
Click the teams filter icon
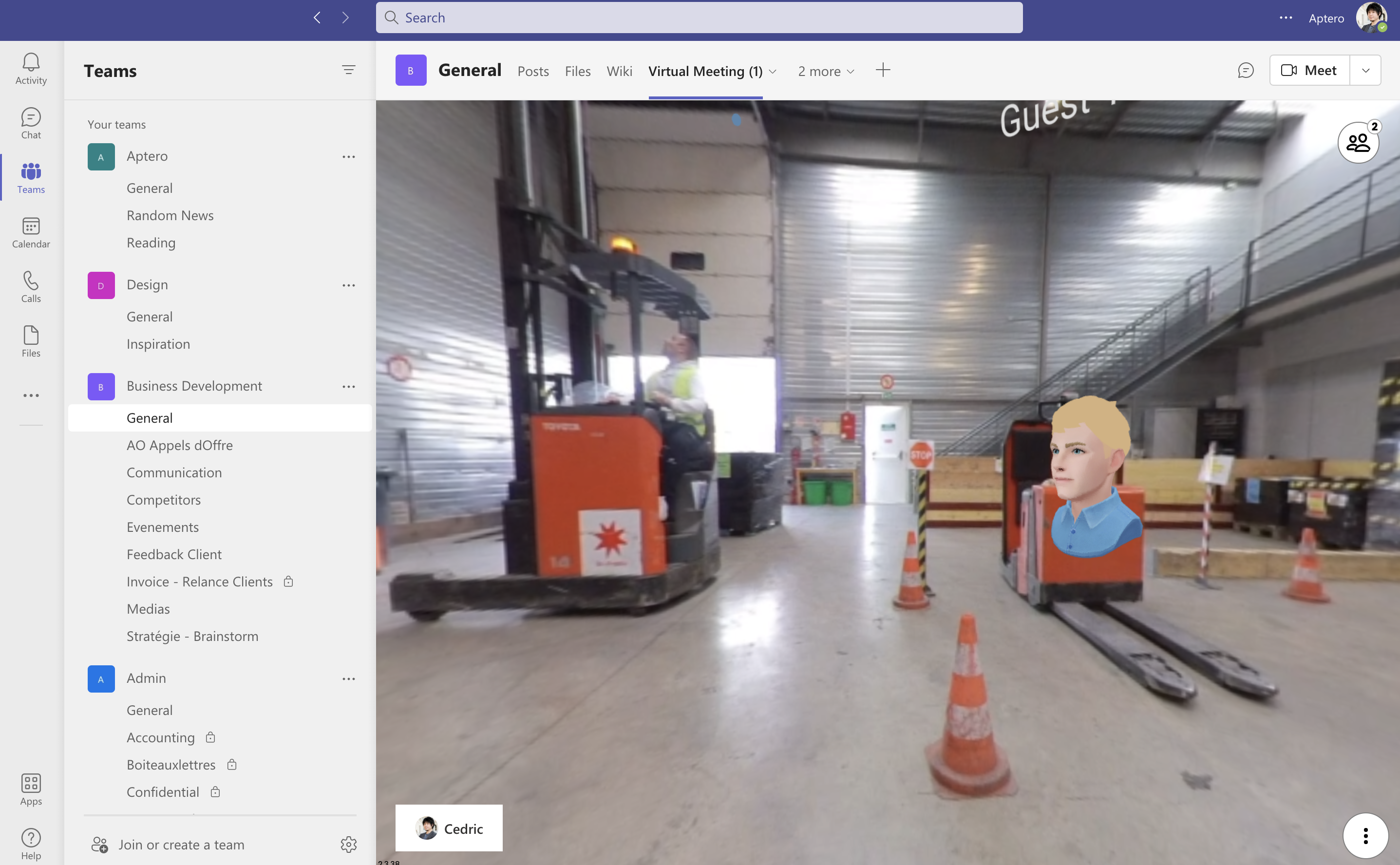pos(348,70)
